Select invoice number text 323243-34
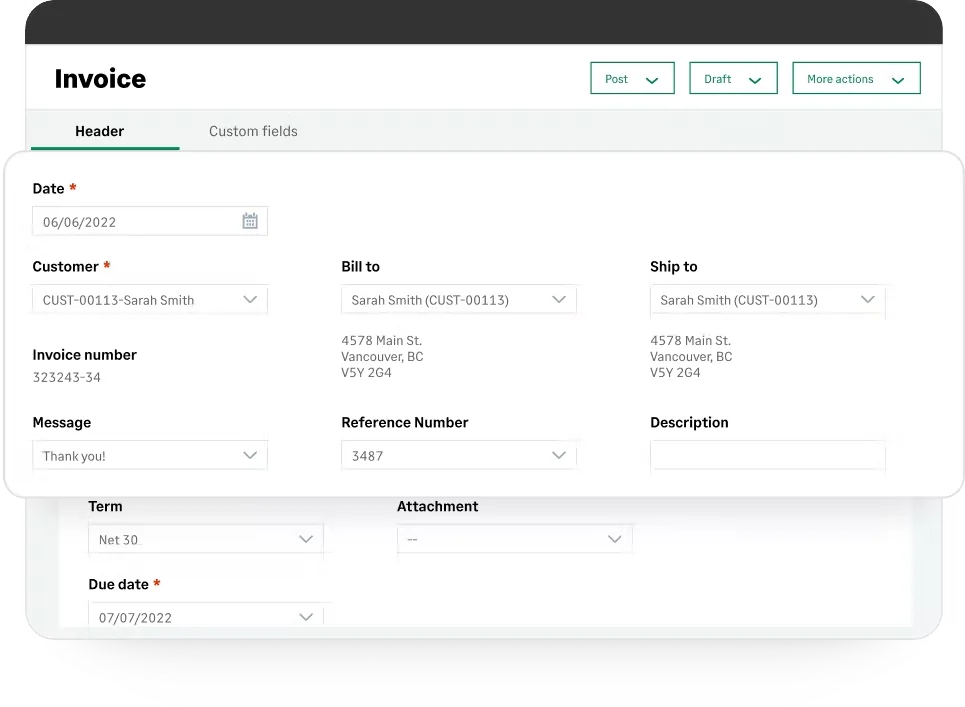965x707 pixels. (66, 377)
